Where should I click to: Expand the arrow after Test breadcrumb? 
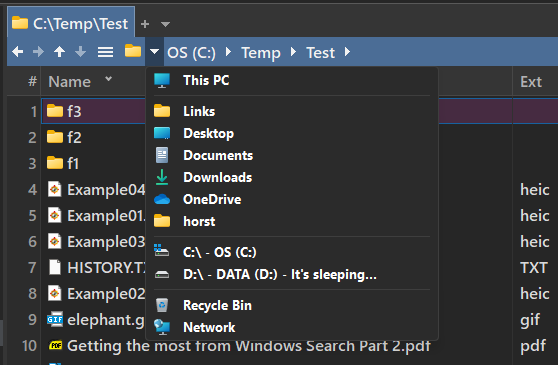pos(347,52)
